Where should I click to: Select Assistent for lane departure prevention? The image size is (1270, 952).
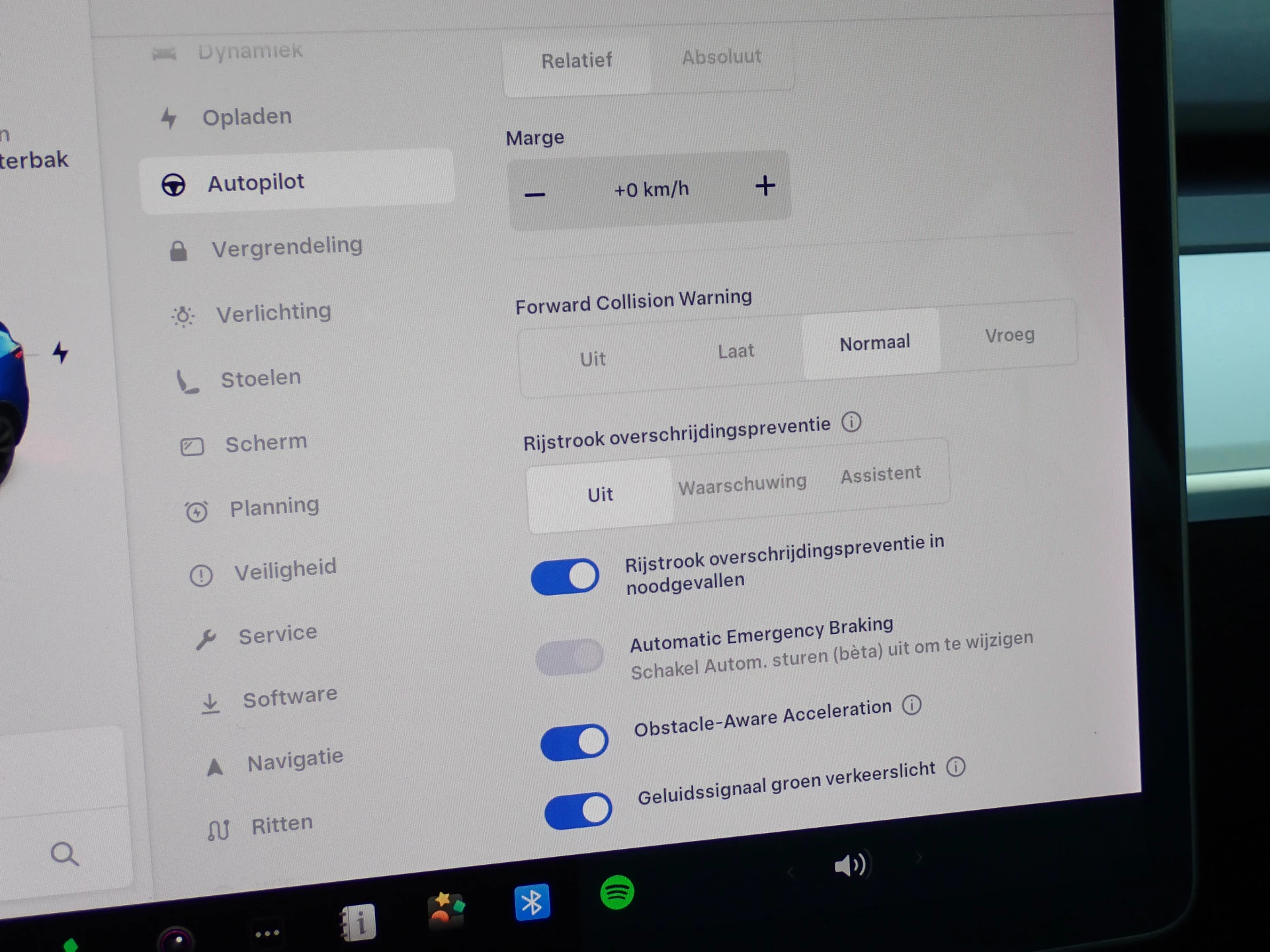(x=880, y=474)
